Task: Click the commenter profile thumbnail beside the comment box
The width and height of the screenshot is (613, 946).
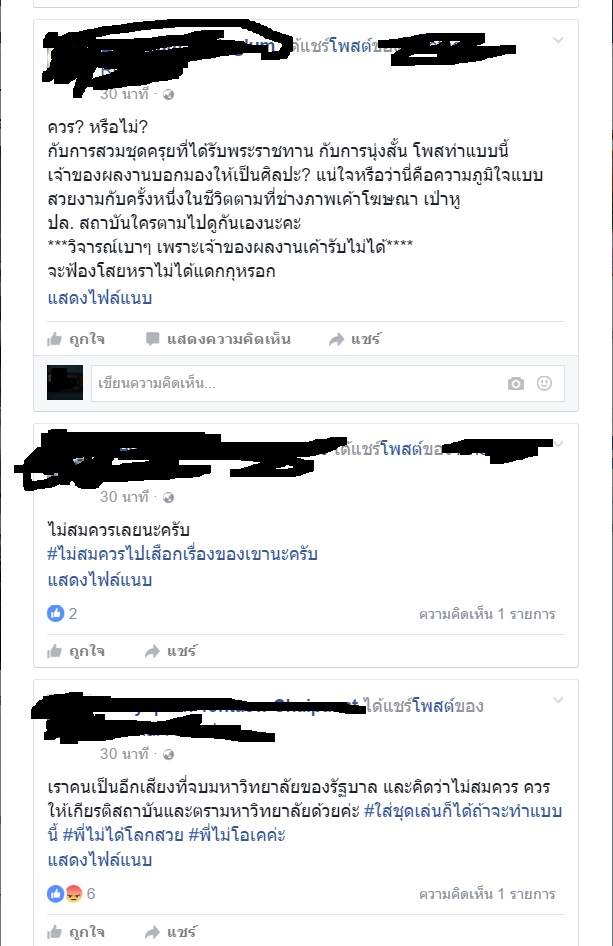Action: click(x=65, y=383)
